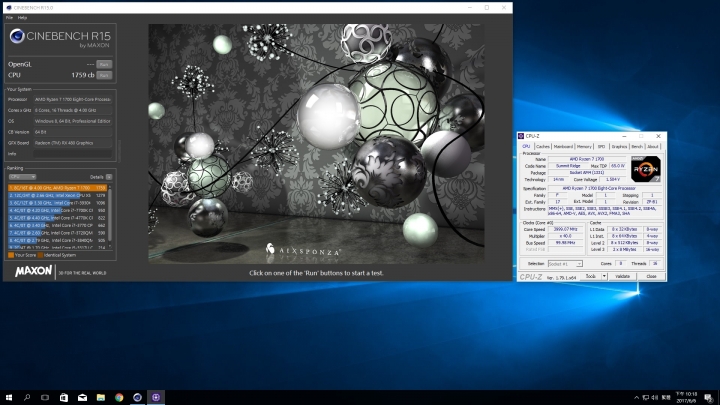Open the File menu in Cinebench

point(9,17)
